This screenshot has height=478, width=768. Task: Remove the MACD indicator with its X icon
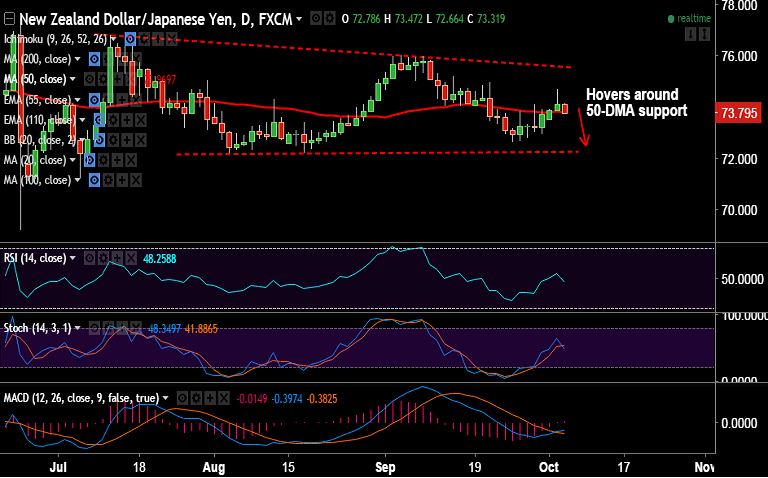[x=223, y=398]
